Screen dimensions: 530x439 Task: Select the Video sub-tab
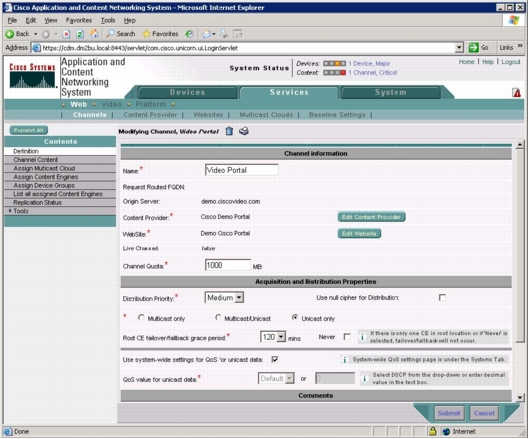tap(111, 104)
